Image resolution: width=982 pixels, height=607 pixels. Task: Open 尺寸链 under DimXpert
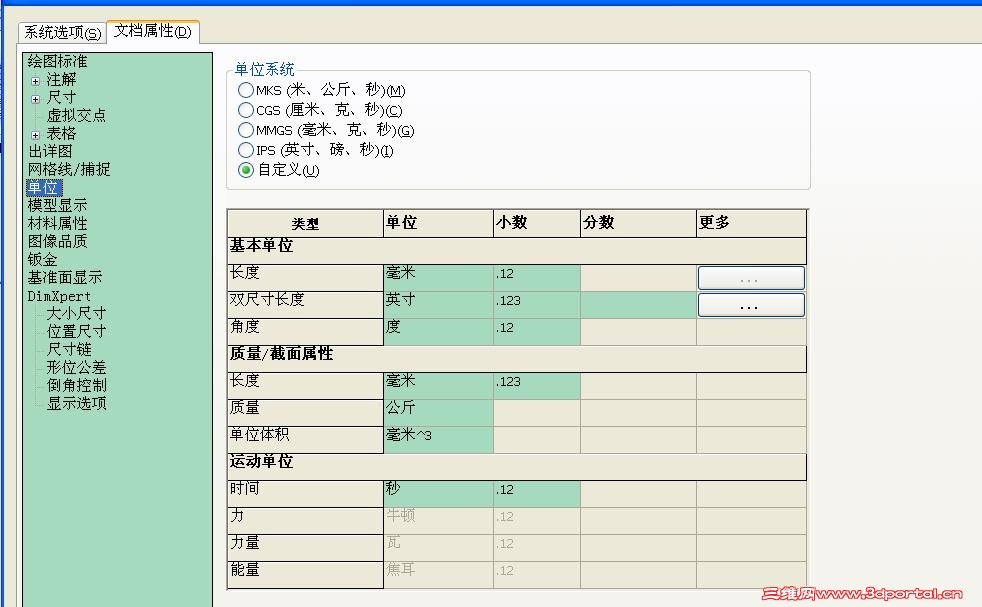[68, 349]
